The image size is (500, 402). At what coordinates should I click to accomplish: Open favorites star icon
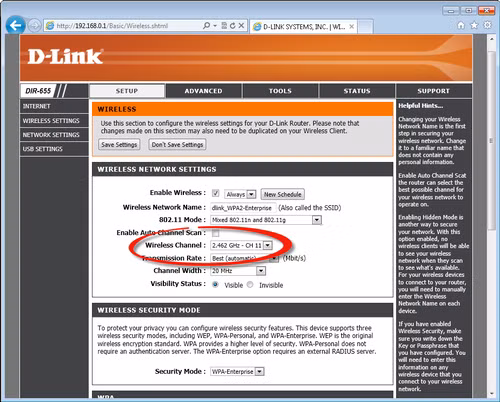point(474,25)
